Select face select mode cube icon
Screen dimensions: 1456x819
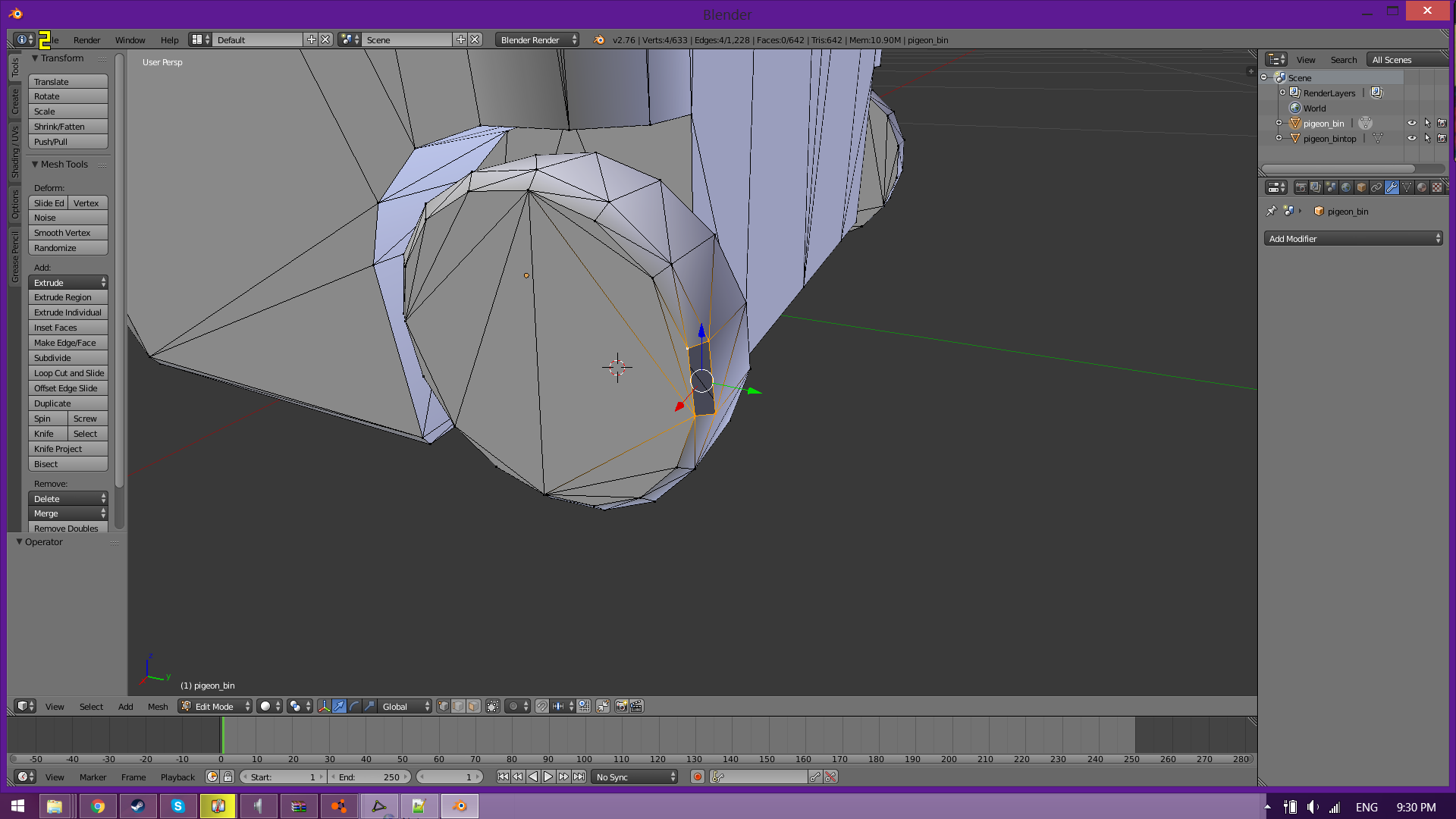(x=473, y=706)
